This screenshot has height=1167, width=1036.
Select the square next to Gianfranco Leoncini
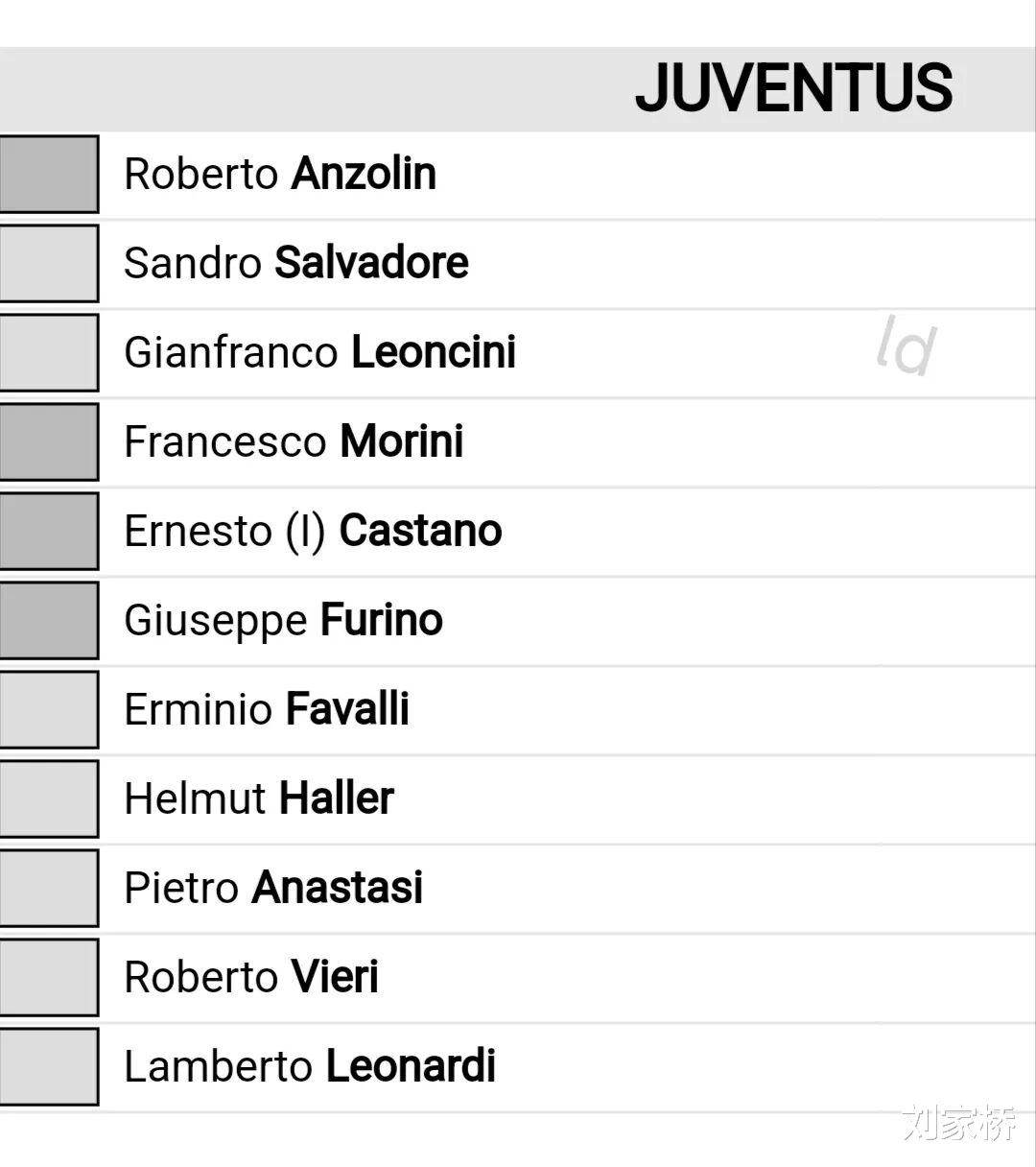pos(48,352)
